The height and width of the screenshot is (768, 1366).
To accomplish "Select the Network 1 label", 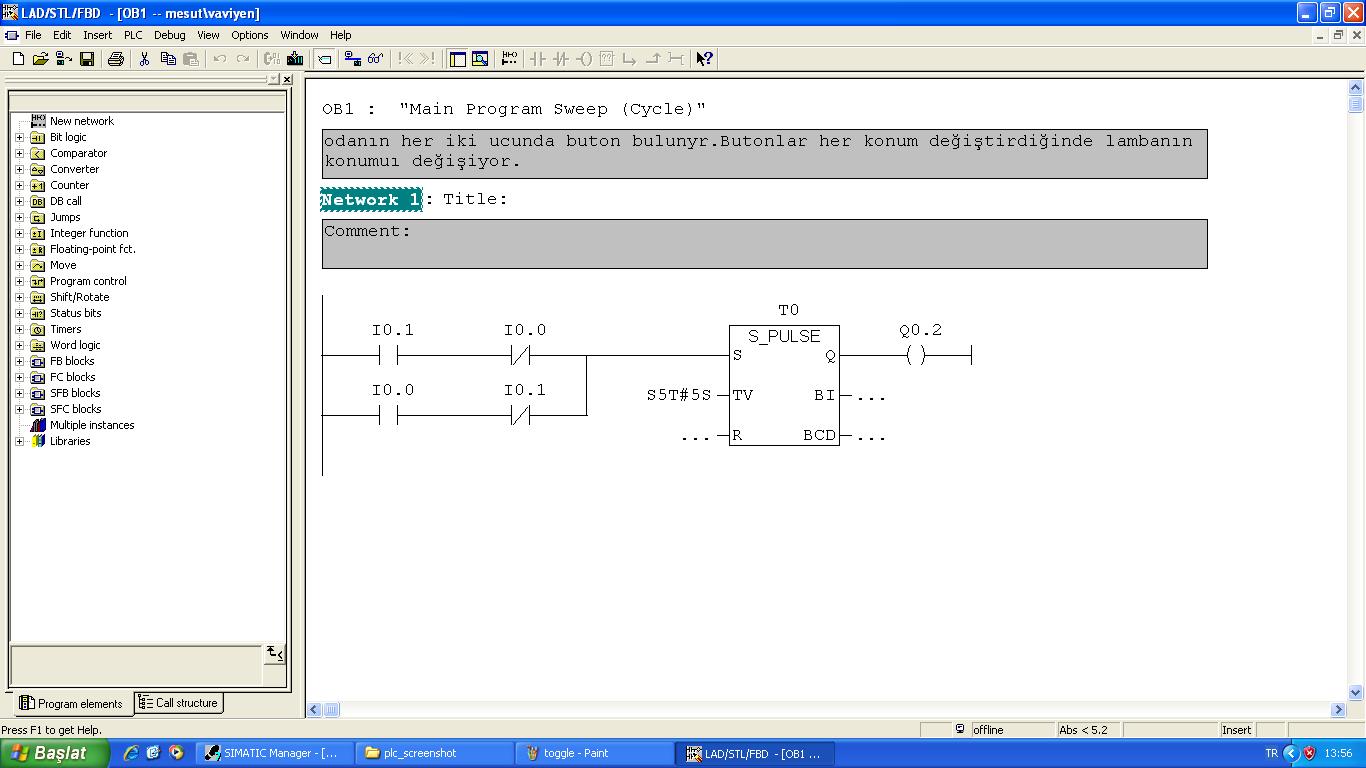I will click(x=371, y=200).
